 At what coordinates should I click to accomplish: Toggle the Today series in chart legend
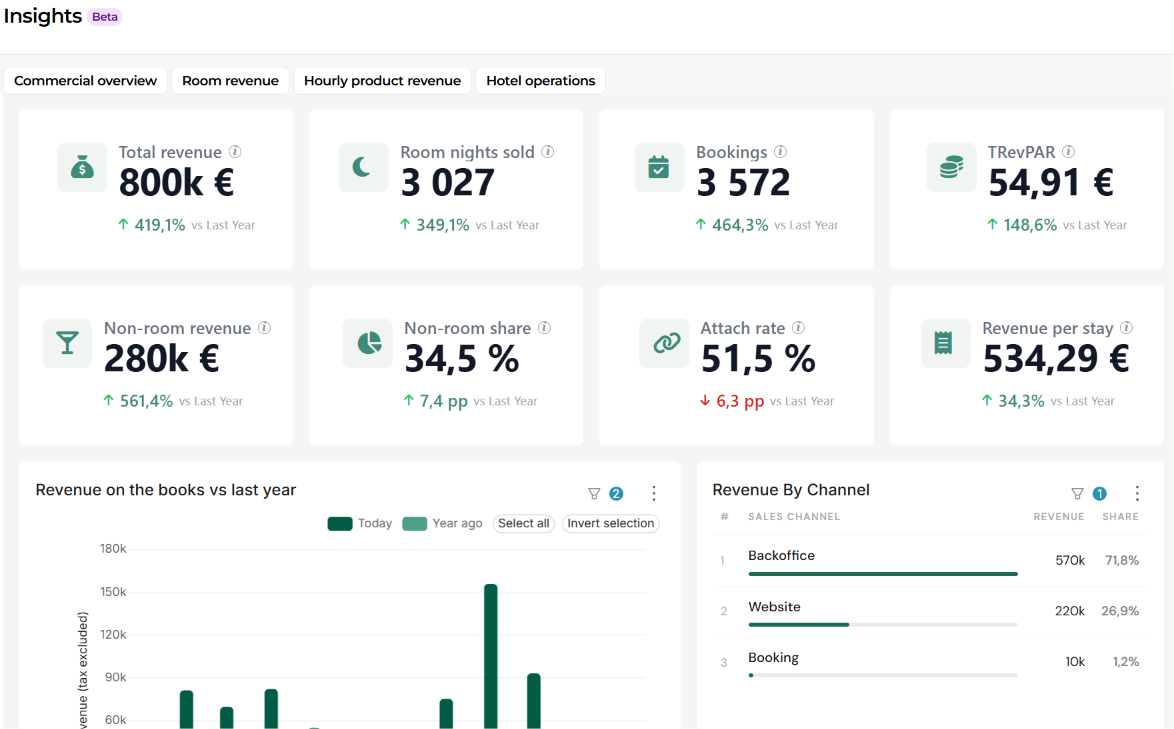(360, 523)
